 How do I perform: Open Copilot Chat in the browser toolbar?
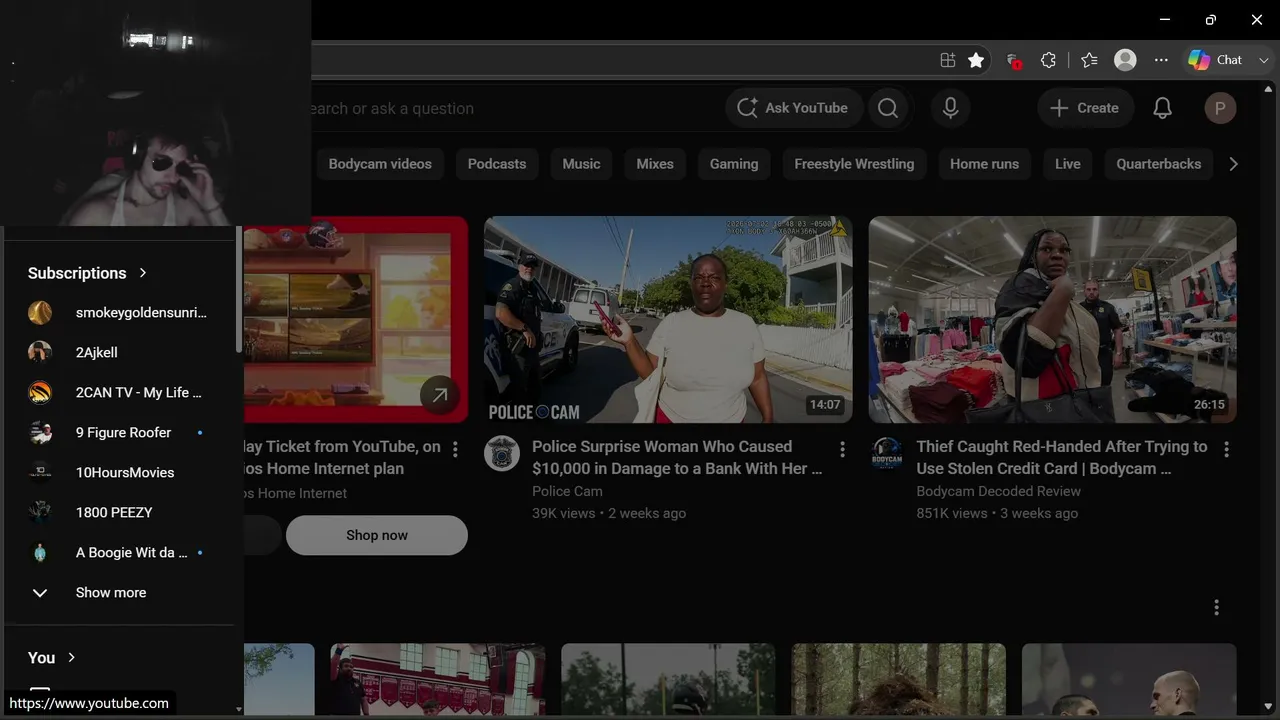(x=1215, y=60)
